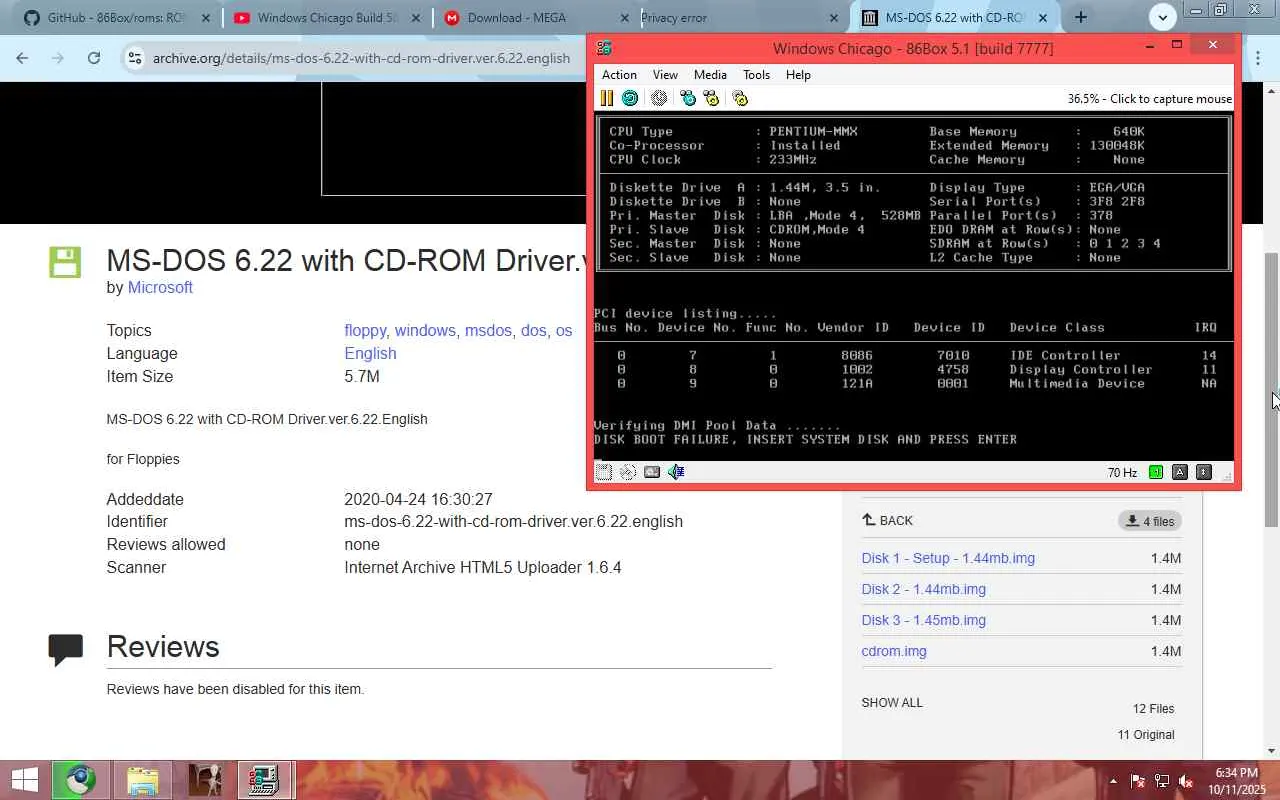This screenshot has width=1280, height=800.
Task: Hard reset the 86Box machine
Action: point(630,98)
